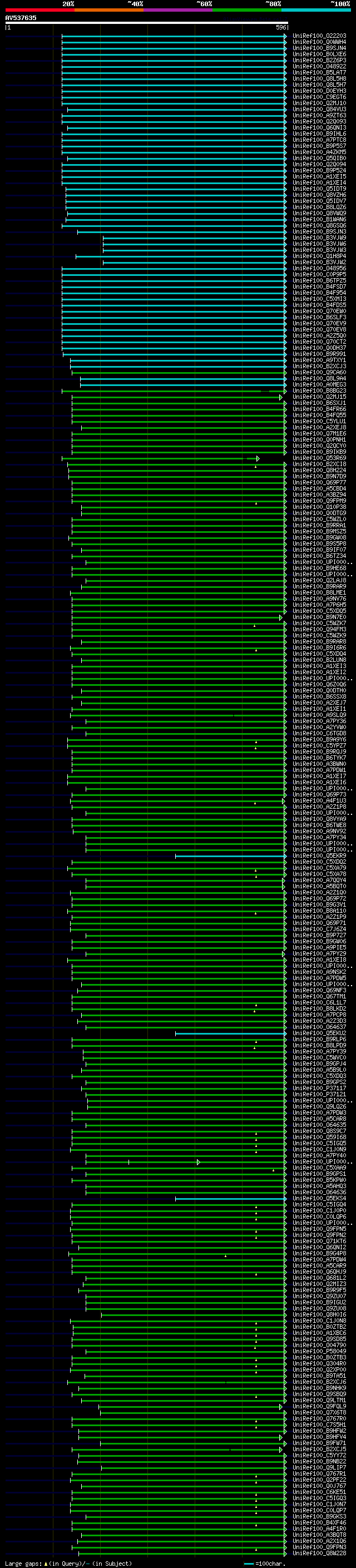
Task: Click the red 20% identity color segment
Action: click(x=39, y=11)
